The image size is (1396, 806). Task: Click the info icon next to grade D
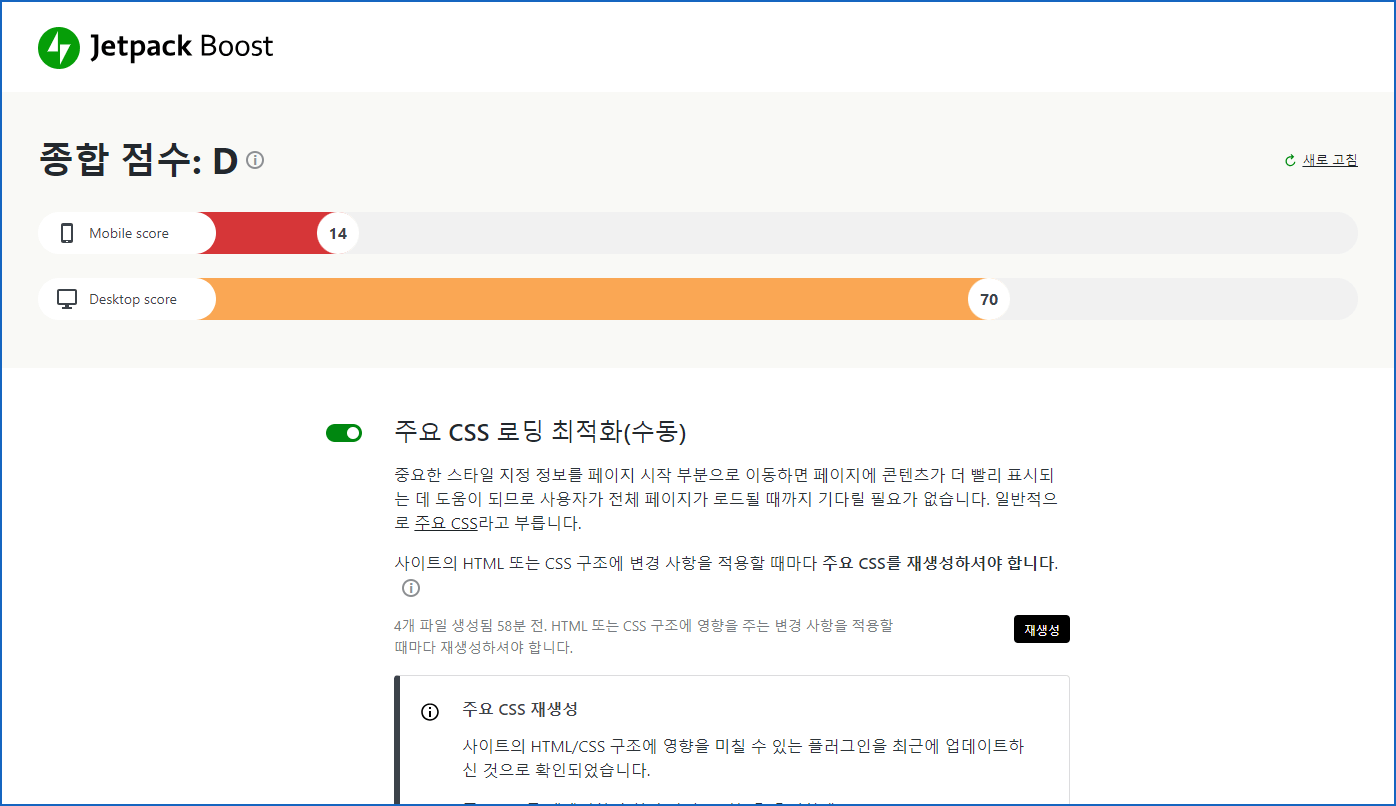coord(254,160)
